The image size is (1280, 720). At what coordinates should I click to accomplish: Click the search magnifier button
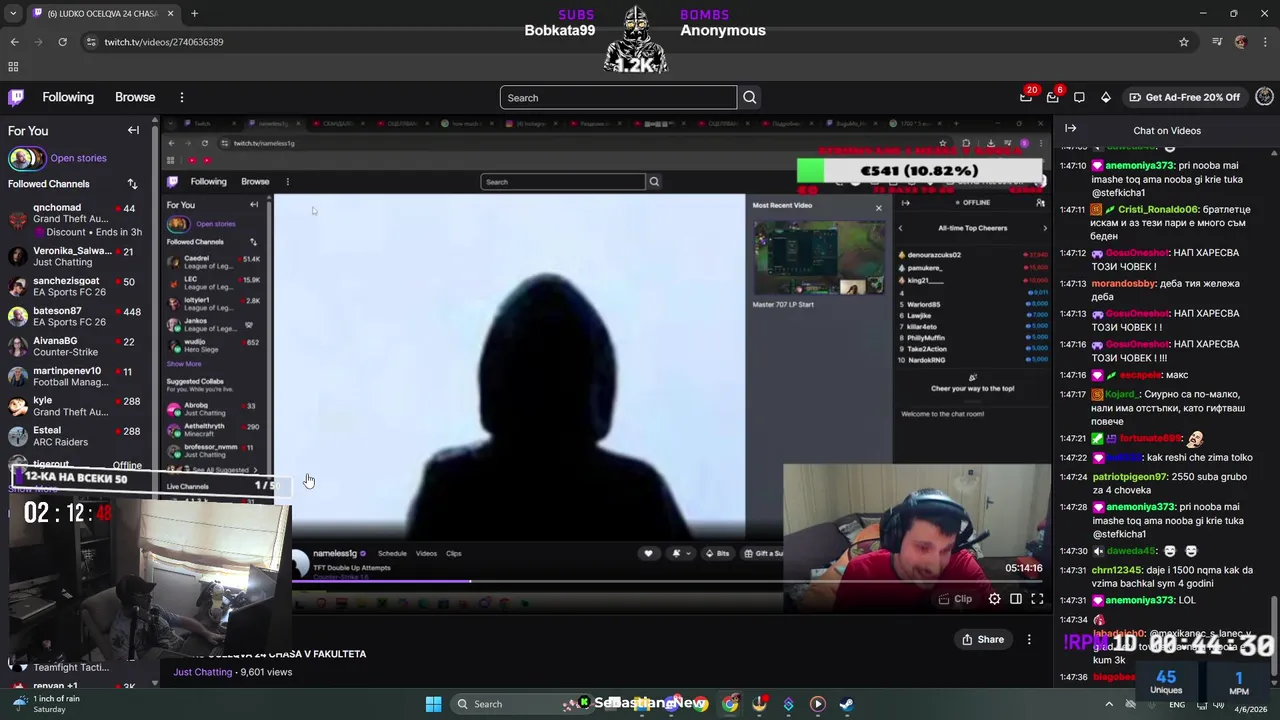click(x=750, y=98)
